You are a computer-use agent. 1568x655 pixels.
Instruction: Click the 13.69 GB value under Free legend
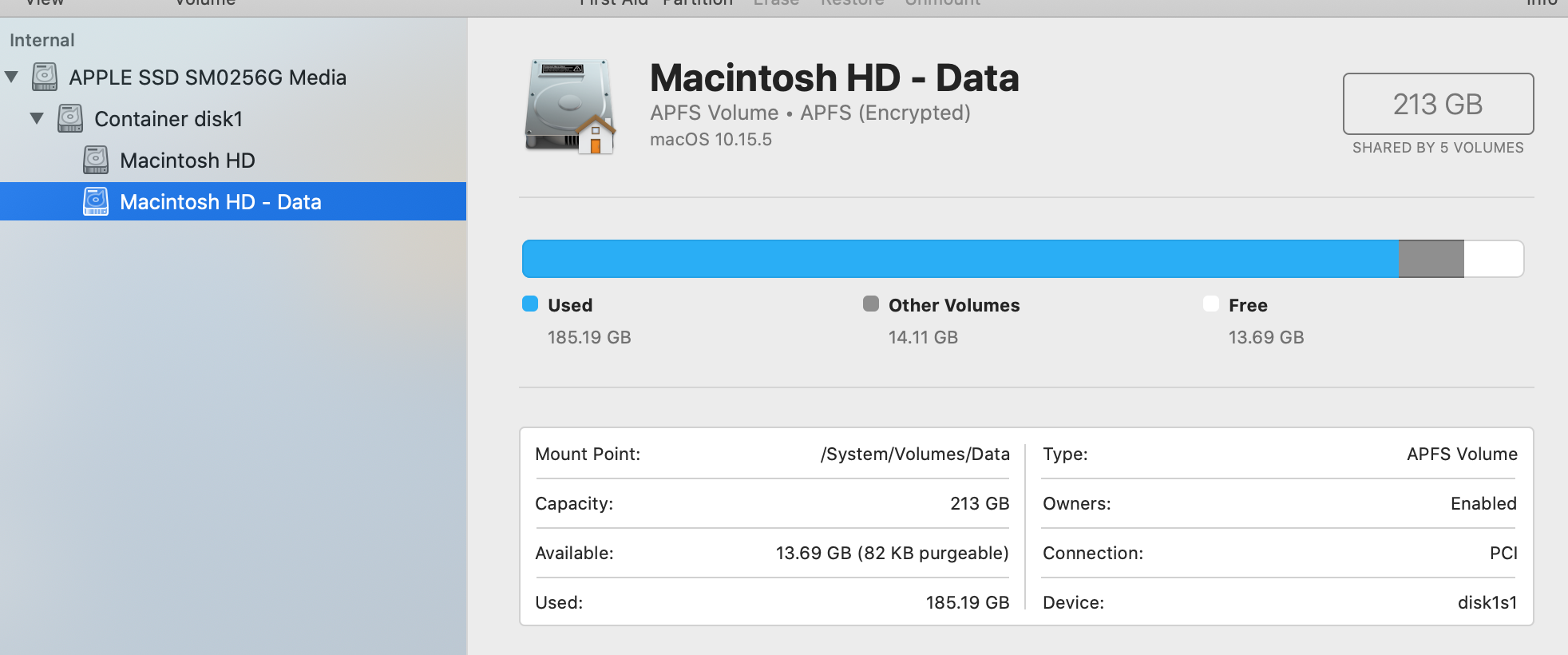(x=1266, y=337)
